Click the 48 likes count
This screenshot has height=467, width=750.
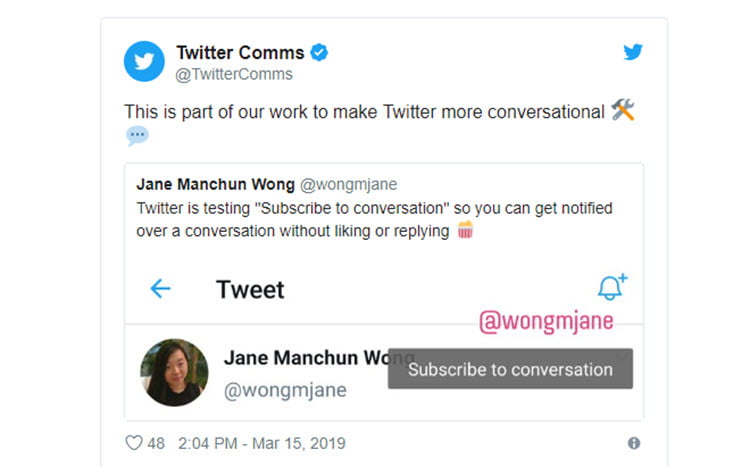tap(156, 443)
